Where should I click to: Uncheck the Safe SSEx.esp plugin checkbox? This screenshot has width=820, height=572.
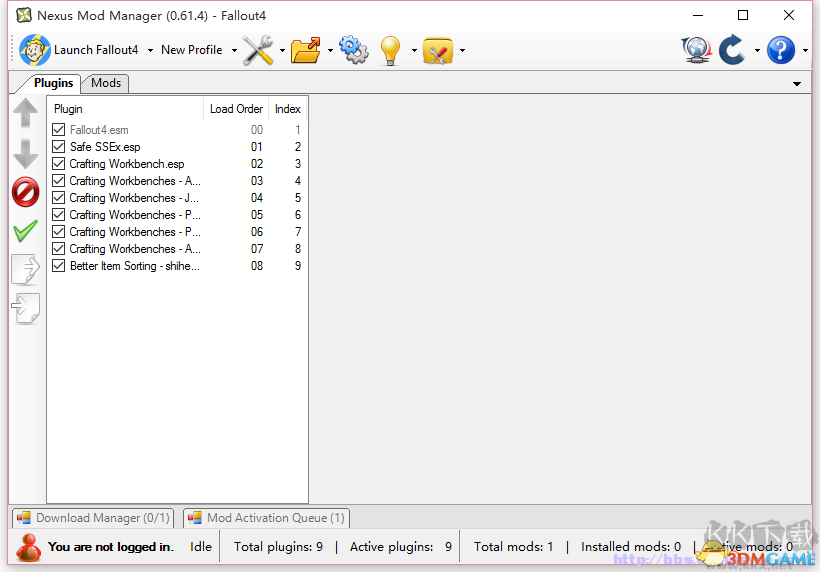59,146
